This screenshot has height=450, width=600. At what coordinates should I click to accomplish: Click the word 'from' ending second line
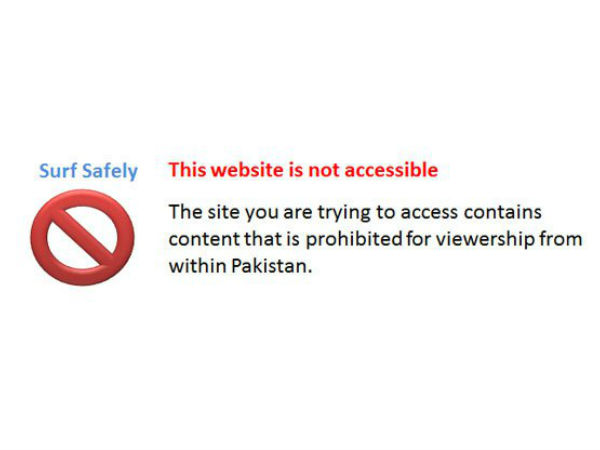[561, 239]
